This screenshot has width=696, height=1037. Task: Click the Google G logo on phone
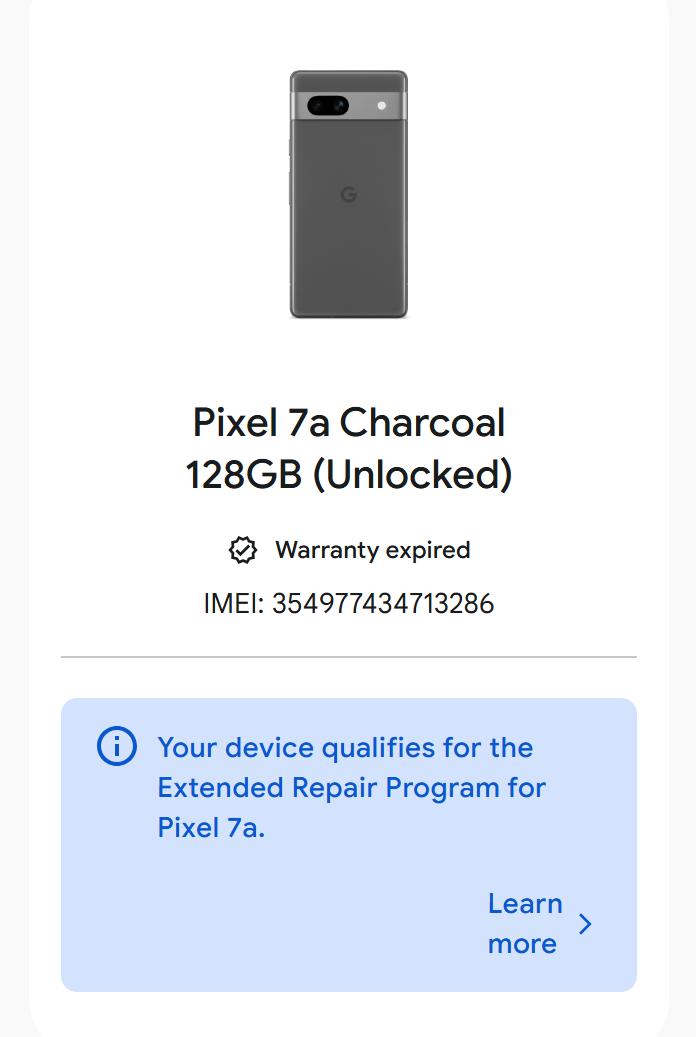coord(348,194)
